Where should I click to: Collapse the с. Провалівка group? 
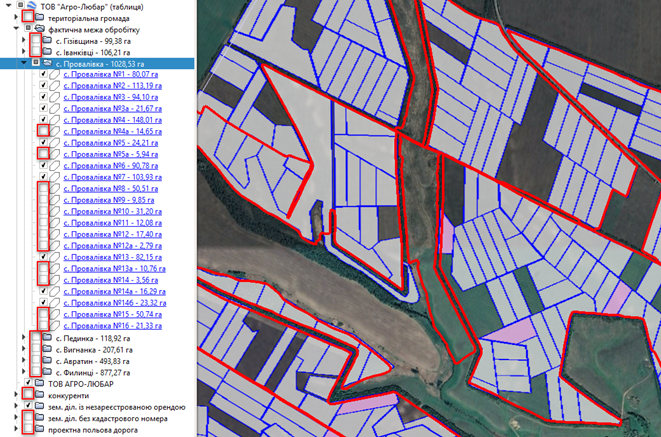click(24, 63)
